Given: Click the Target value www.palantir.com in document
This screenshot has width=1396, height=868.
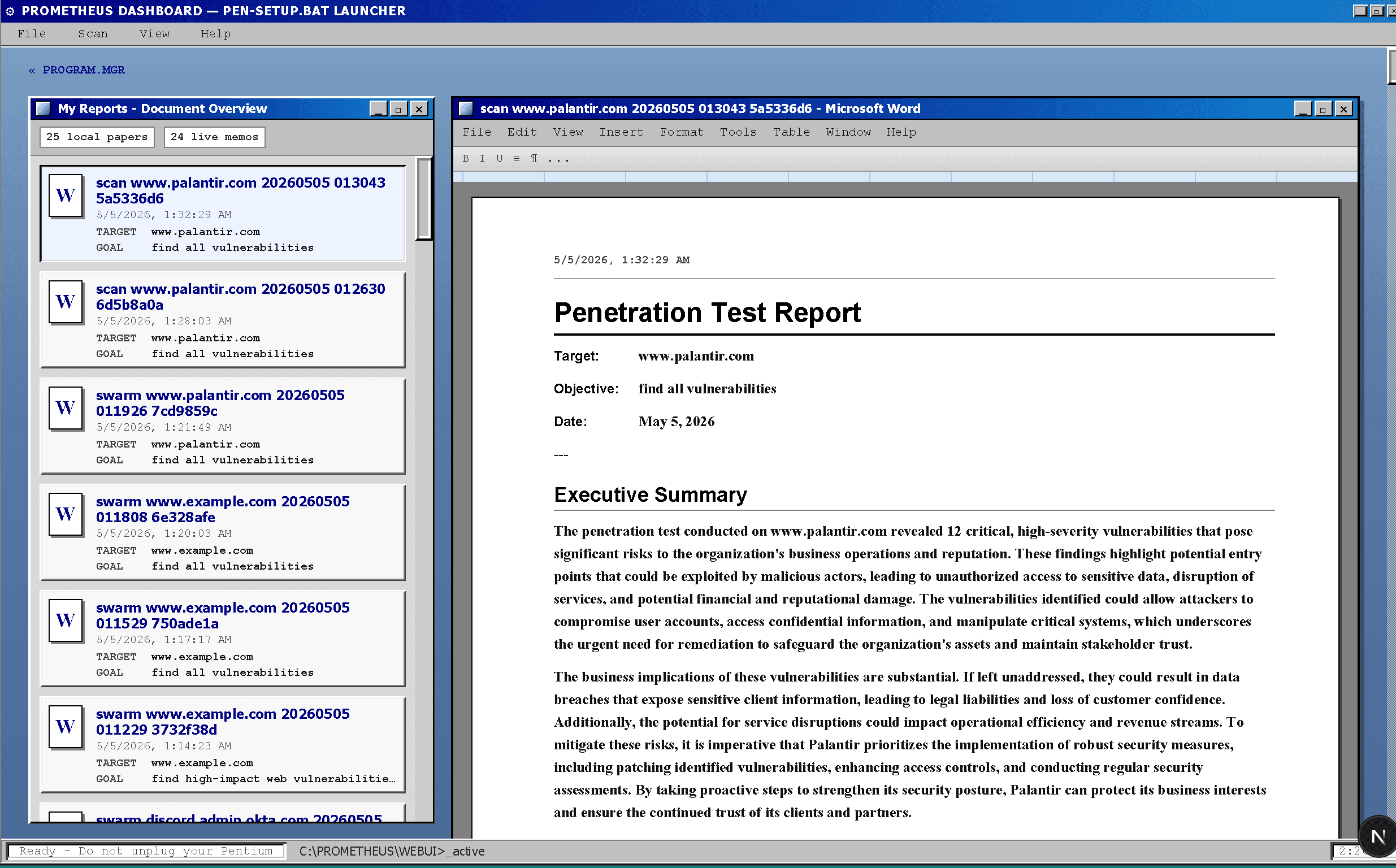Looking at the screenshot, I should (696, 356).
